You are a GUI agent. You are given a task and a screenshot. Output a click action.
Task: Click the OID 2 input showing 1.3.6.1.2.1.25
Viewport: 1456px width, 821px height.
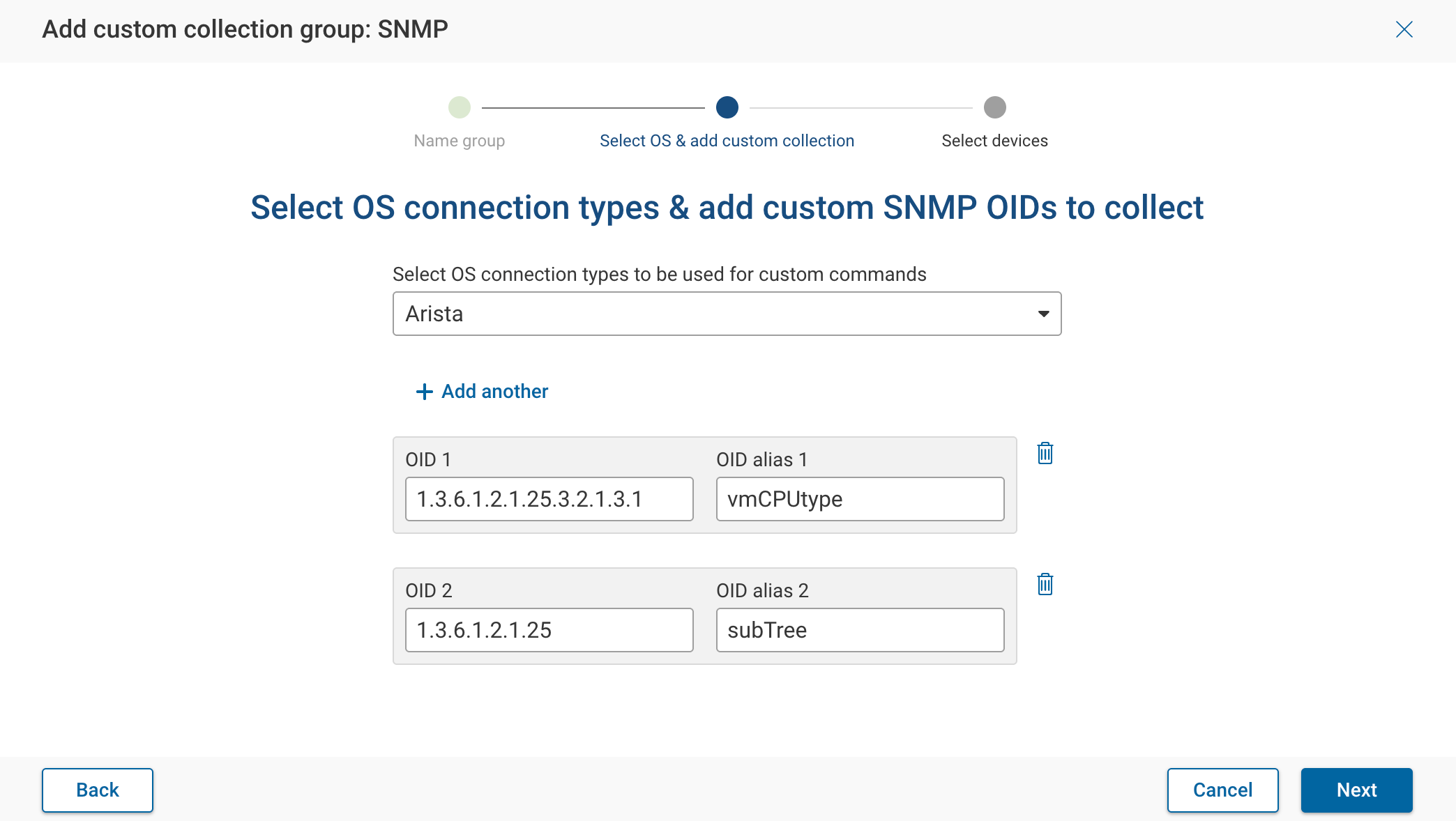549,630
